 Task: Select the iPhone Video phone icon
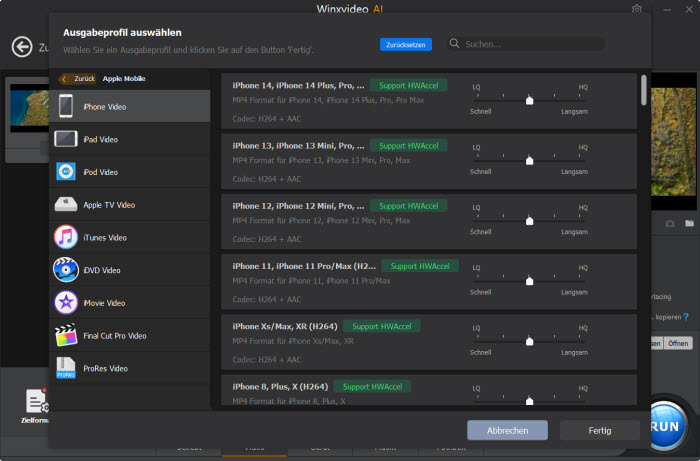coord(66,106)
